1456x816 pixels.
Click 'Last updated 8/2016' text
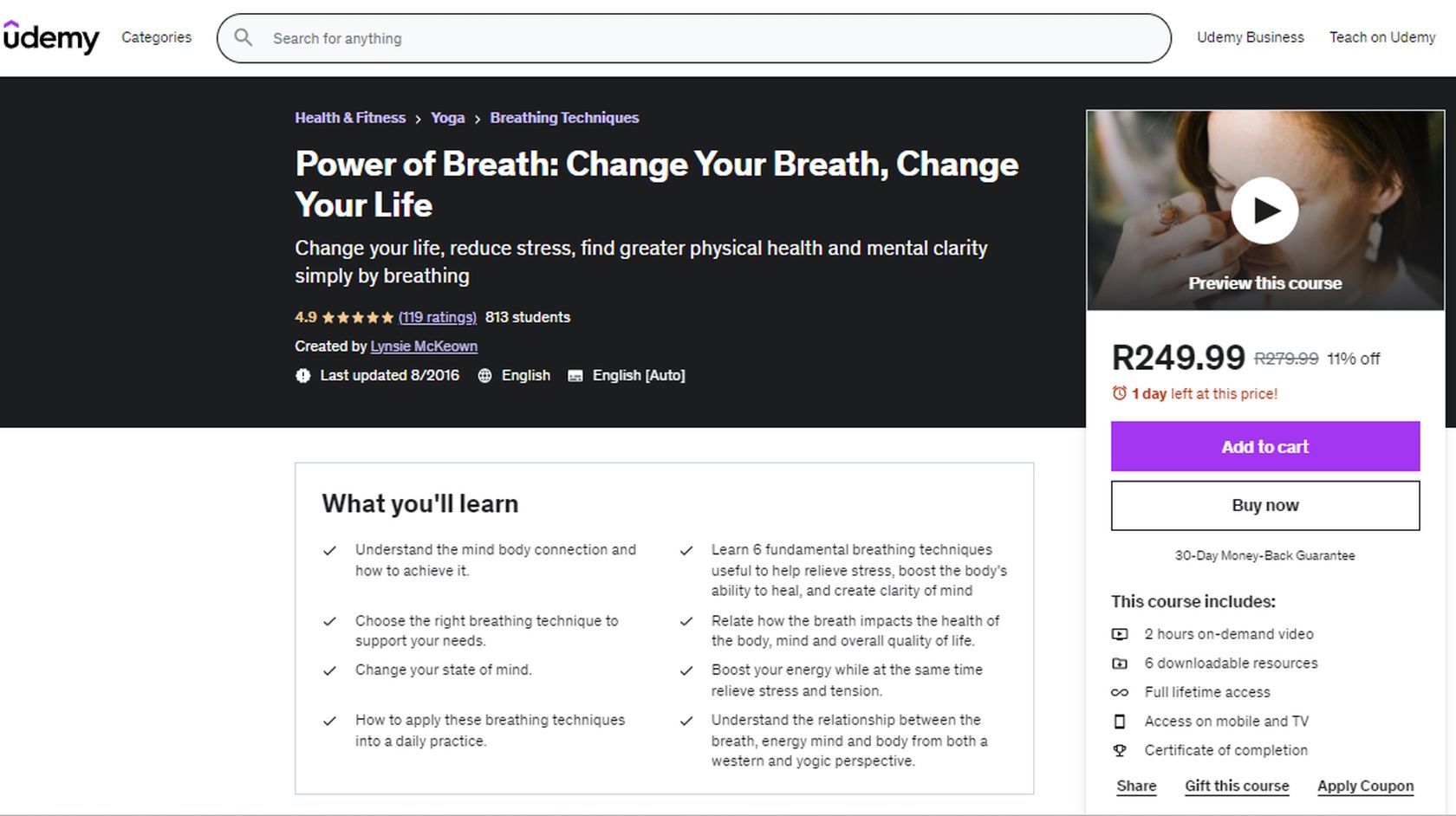click(x=390, y=375)
